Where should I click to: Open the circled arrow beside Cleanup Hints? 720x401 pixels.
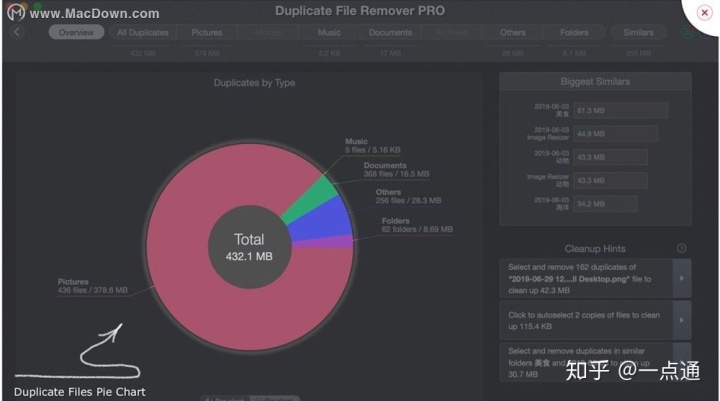pos(681,249)
